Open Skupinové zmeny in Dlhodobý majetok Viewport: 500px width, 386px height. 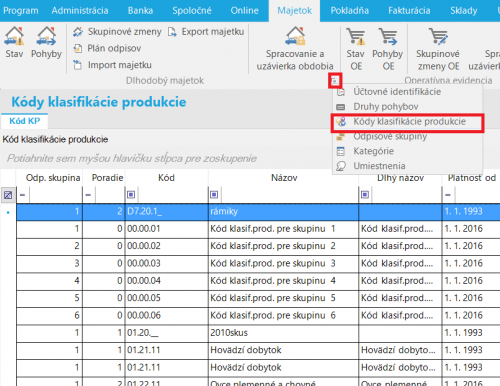pos(117,32)
